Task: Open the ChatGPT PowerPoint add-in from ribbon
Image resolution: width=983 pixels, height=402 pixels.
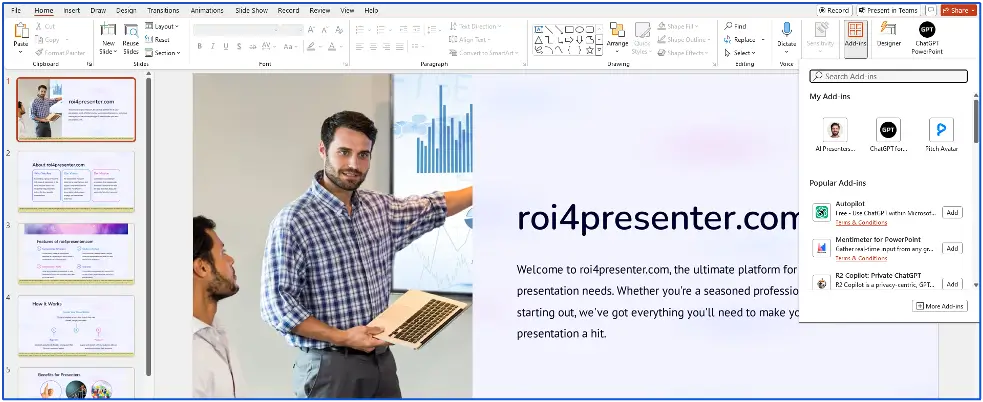Action: pyautogui.click(x=927, y=32)
